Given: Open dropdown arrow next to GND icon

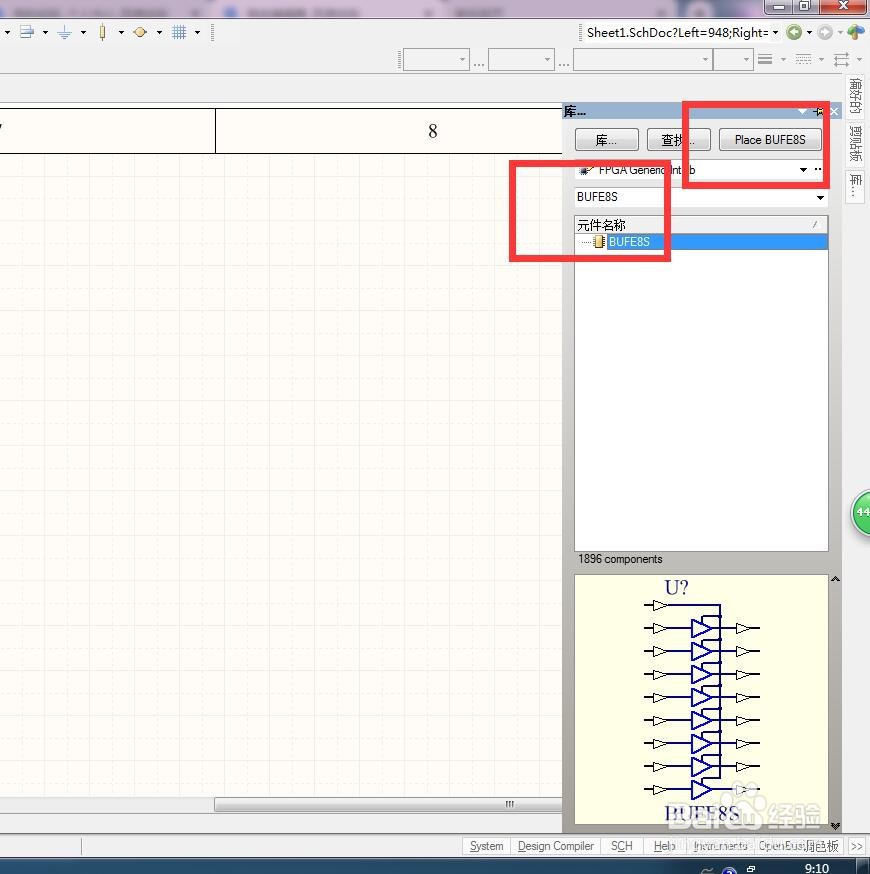Looking at the screenshot, I should click(x=83, y=32).
